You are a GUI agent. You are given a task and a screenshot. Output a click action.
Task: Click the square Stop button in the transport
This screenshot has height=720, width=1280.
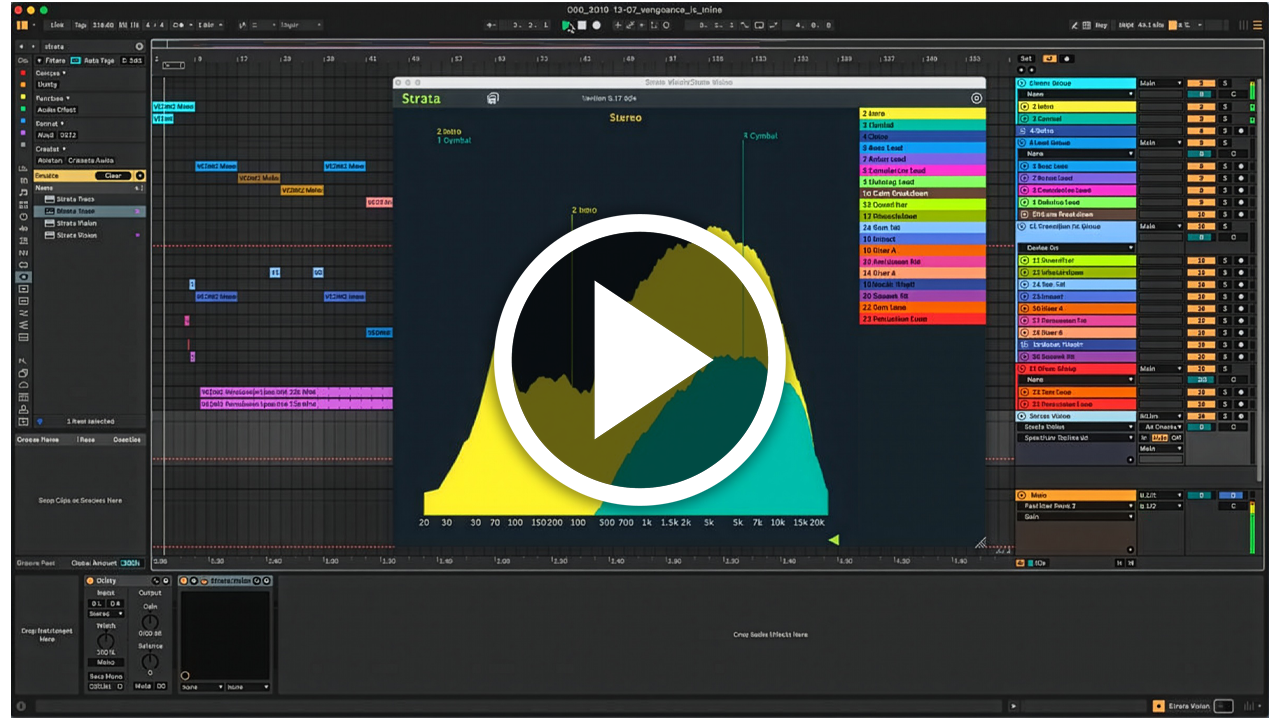pyautogui.click(x=582, y=25)
